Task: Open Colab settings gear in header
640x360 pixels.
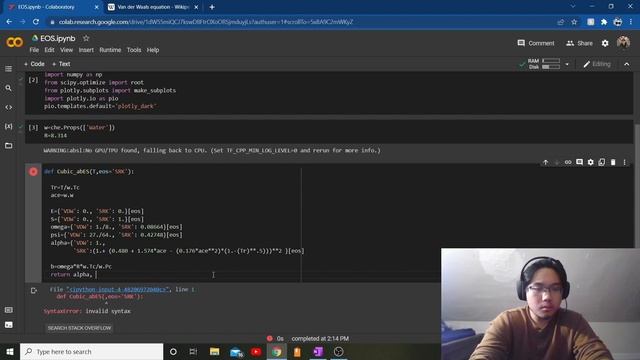Action: pyautogui.click(x=605, y=43)
